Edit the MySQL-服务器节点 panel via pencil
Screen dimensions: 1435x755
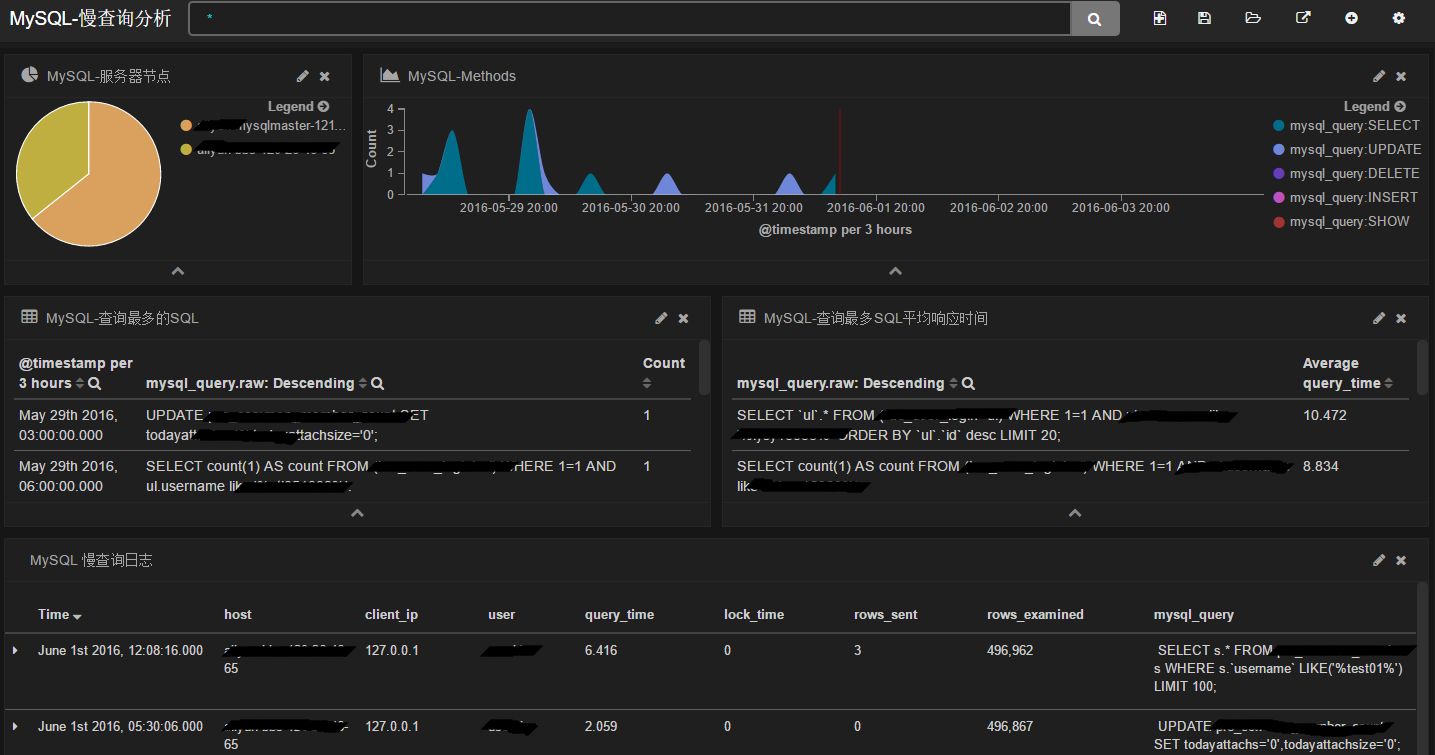coord(303,76)
